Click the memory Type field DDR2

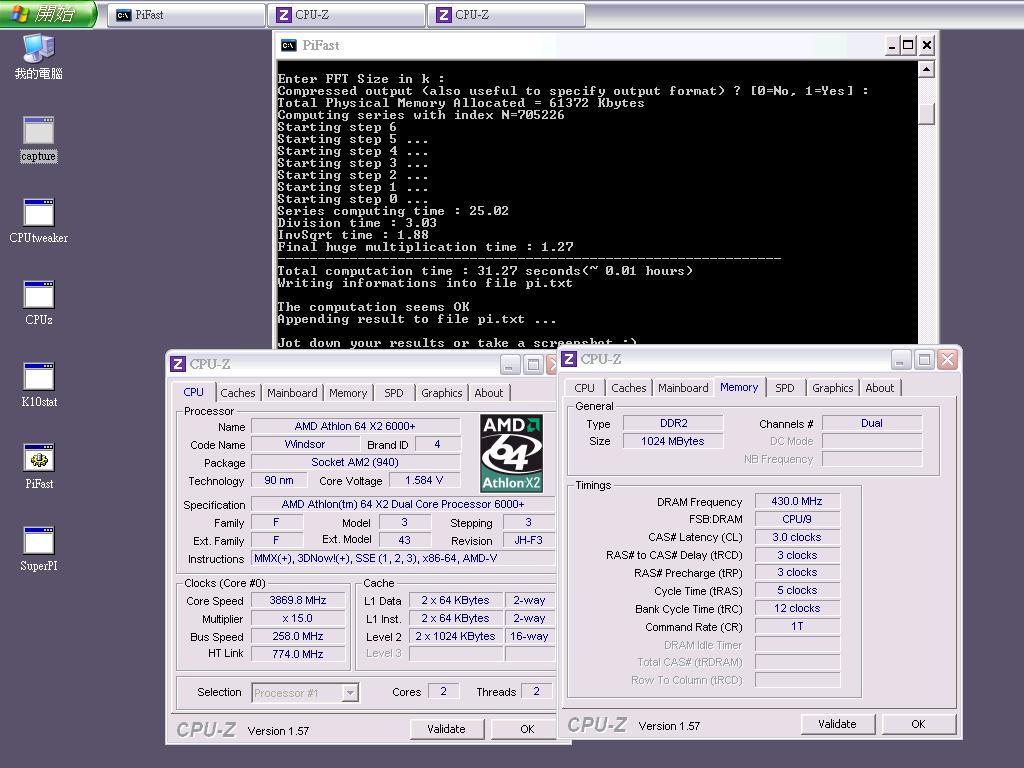(673, 423)
